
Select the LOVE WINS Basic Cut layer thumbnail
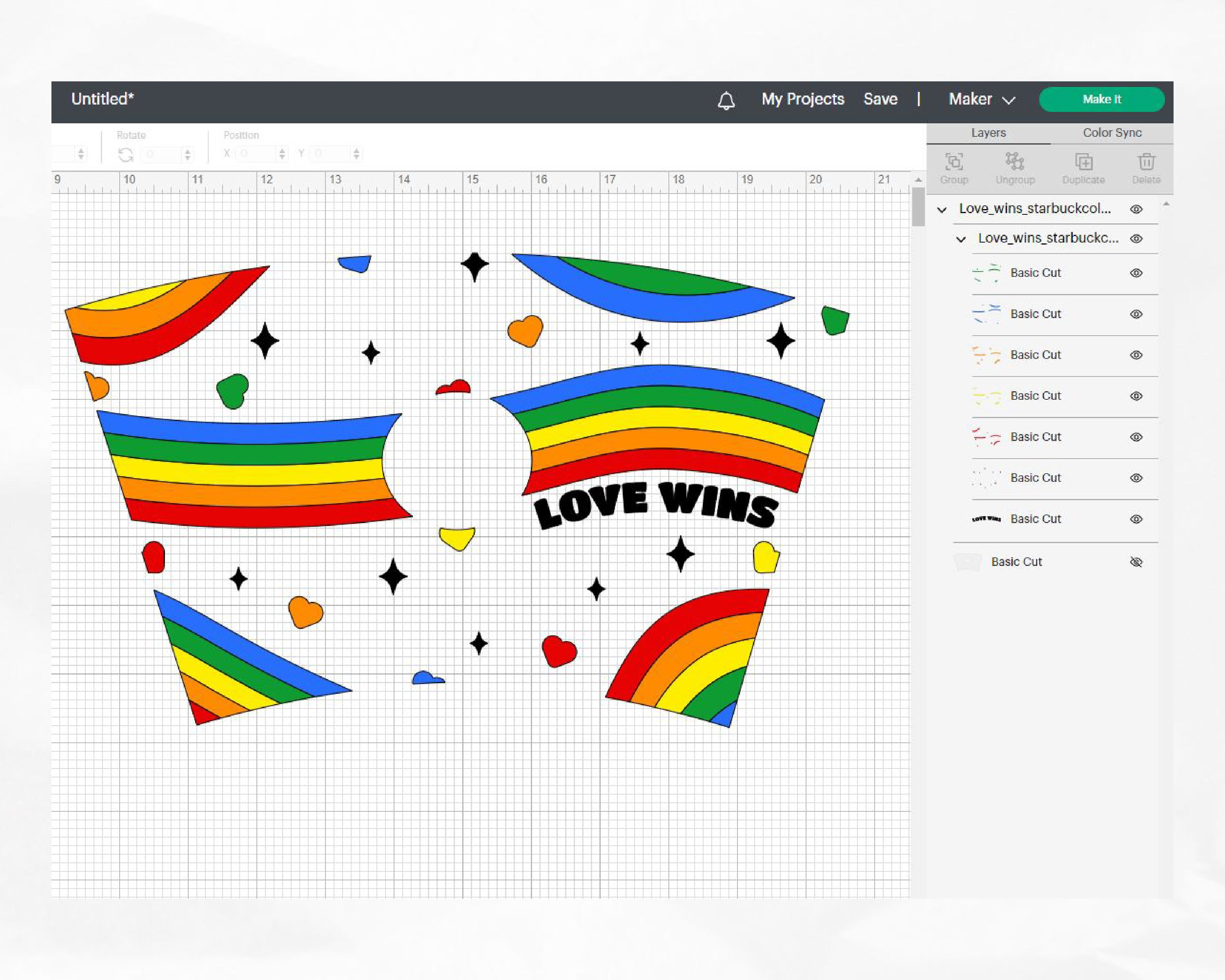pos(987,519)
